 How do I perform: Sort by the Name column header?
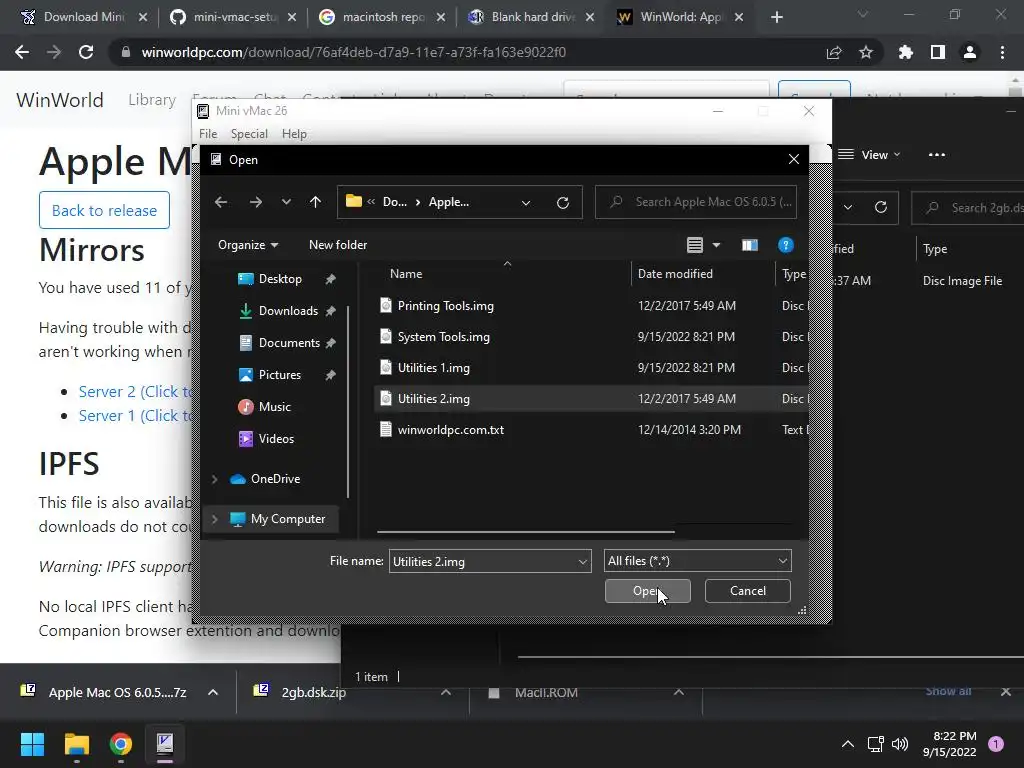(x=406, y=274)
